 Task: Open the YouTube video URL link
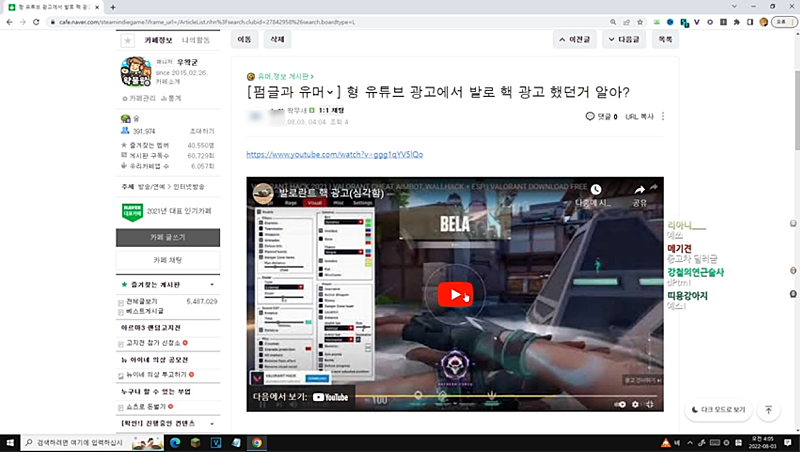[334, 154]
